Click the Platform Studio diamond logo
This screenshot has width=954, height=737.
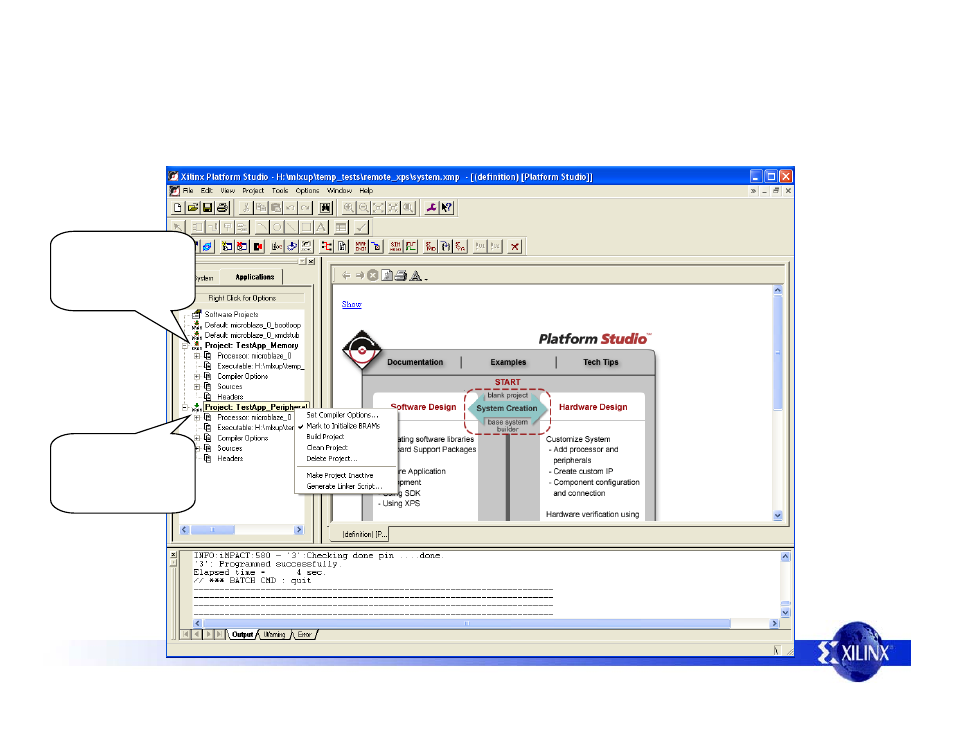362,350
